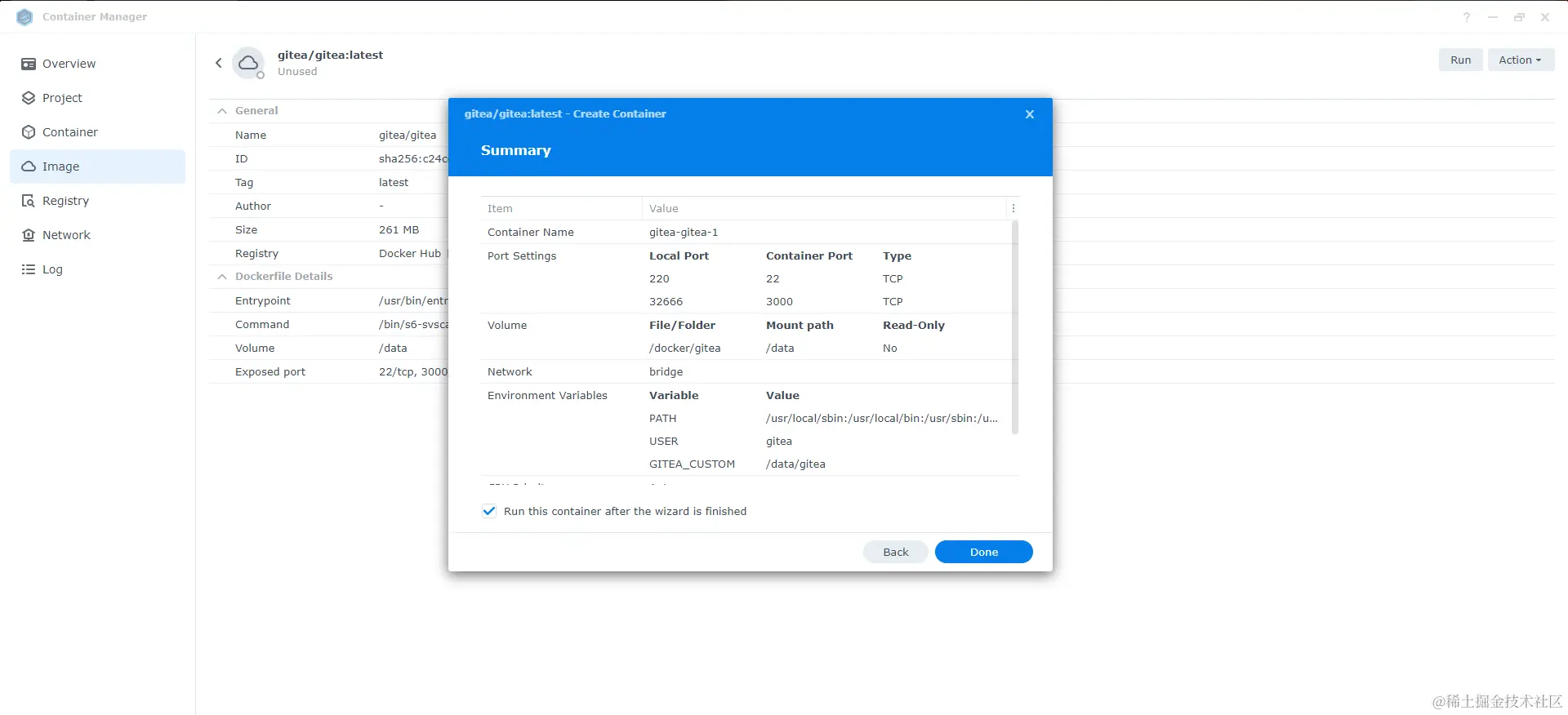Click local port 32666 value
The width and height of the screenshot is (1568, 715).
point(666,302)
